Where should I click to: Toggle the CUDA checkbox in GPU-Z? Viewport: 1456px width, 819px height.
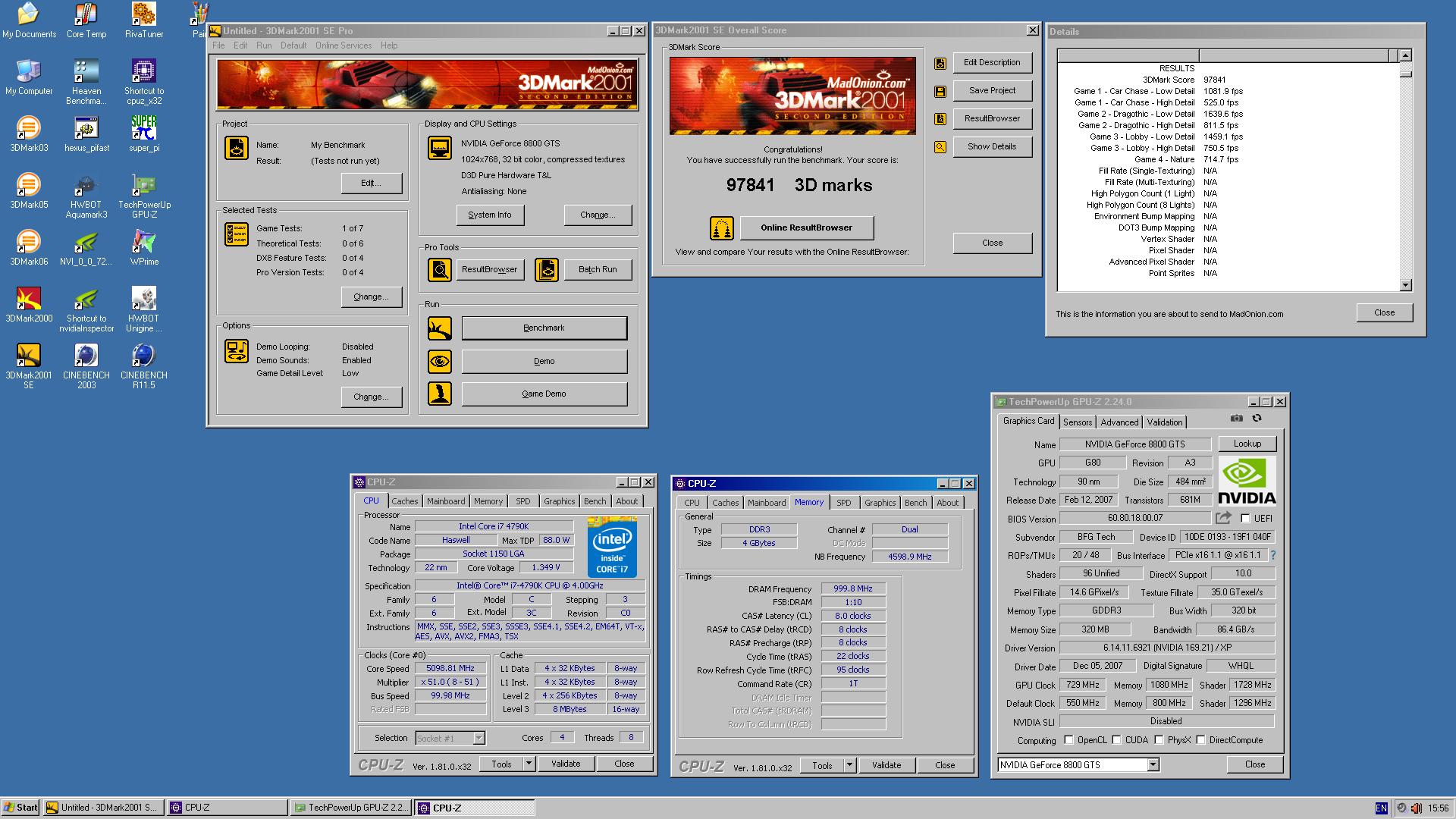tap(1116, 740)
